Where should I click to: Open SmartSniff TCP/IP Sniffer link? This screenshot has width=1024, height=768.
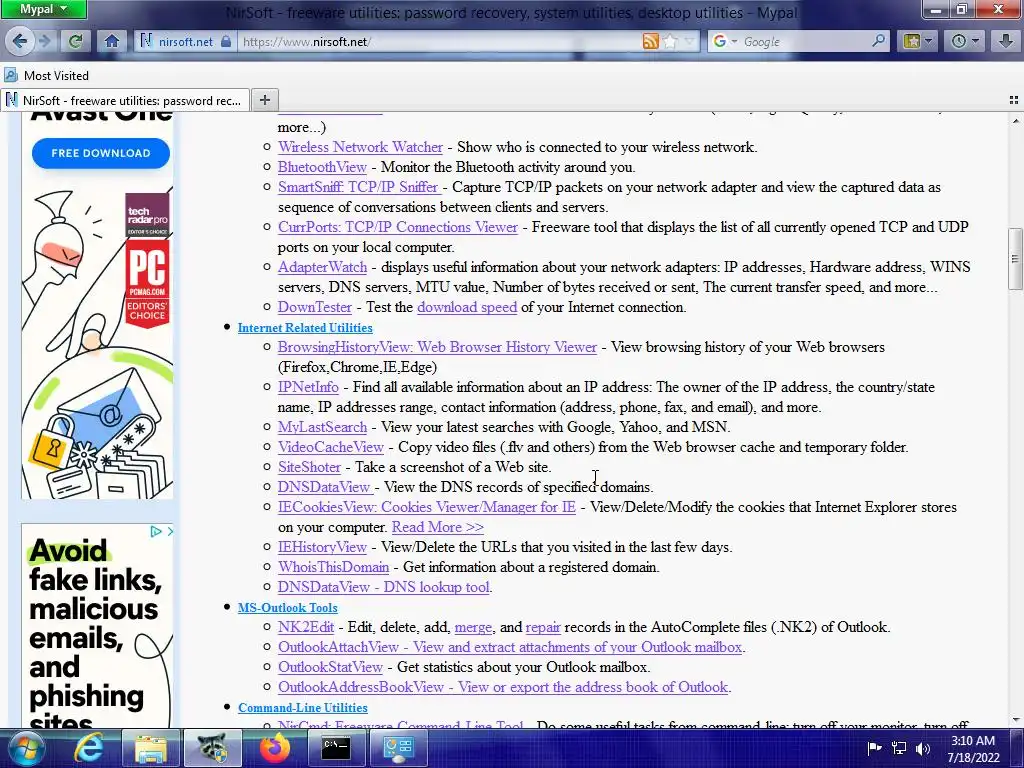(359, 187)
